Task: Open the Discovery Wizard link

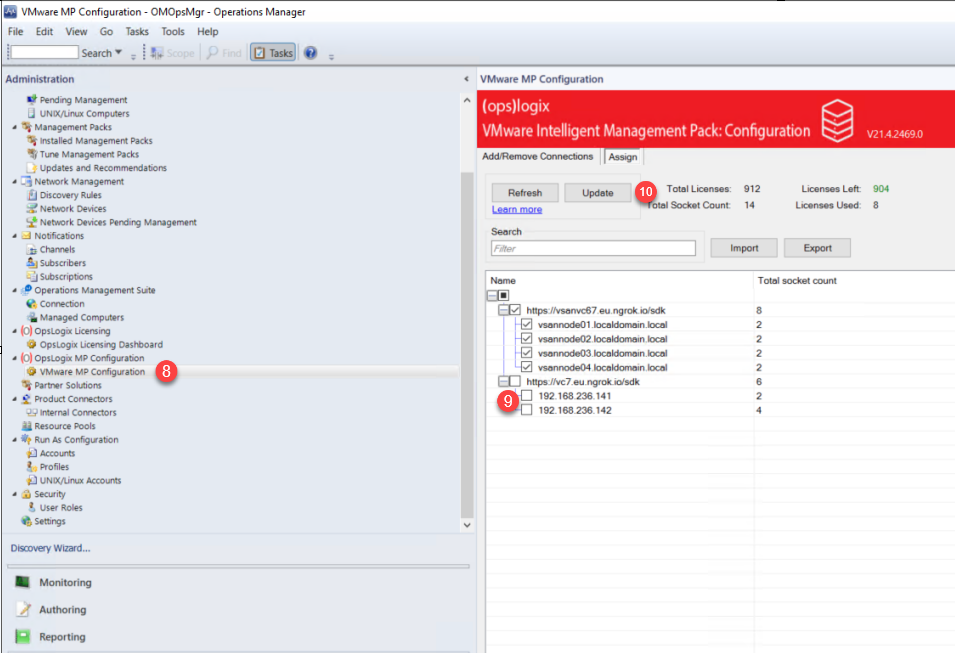Action: tap(51, 548)
